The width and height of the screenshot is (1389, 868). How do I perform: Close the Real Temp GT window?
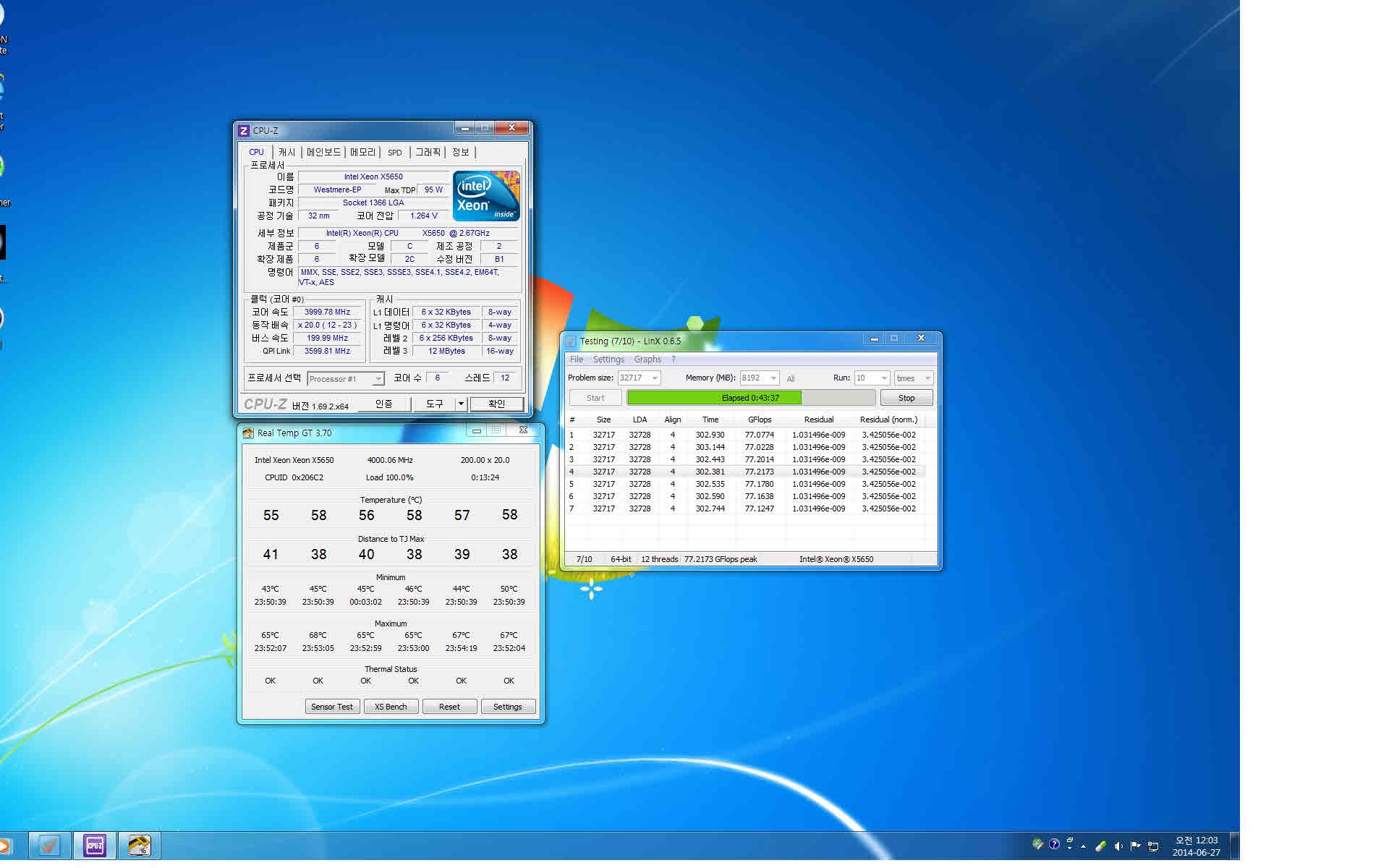pos(523,430)
